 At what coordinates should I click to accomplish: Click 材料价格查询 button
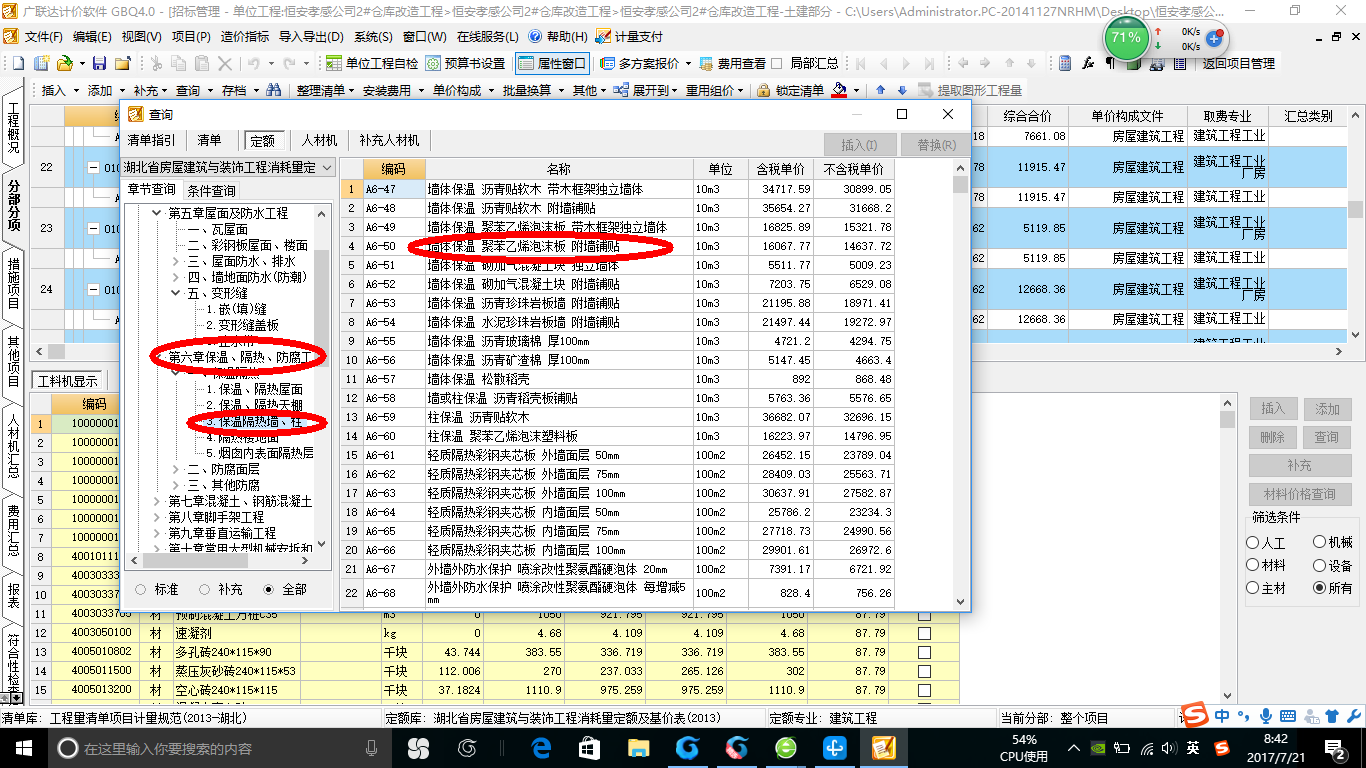click(x=1300, y=494)
